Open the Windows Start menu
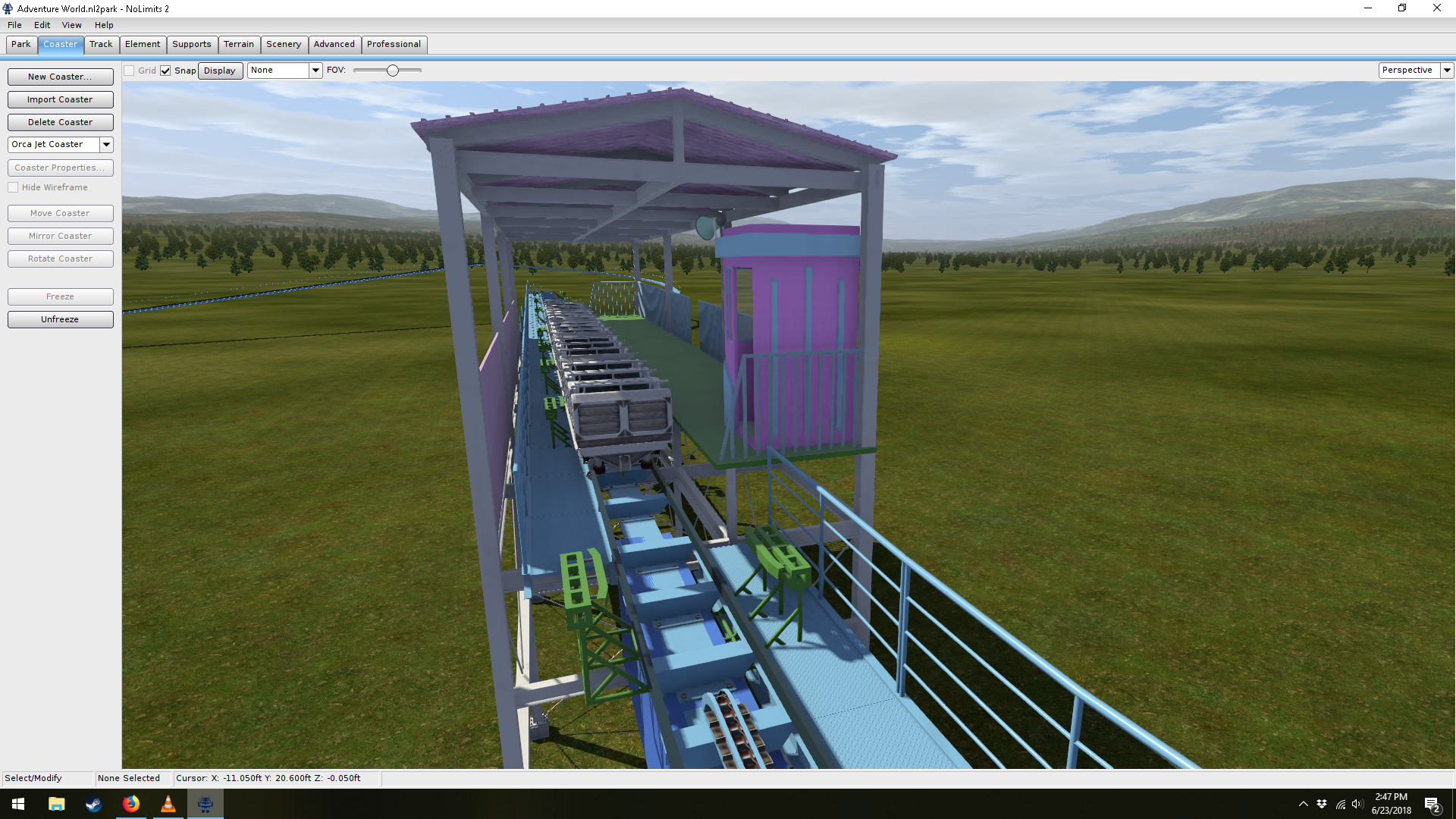 (18, 804)
